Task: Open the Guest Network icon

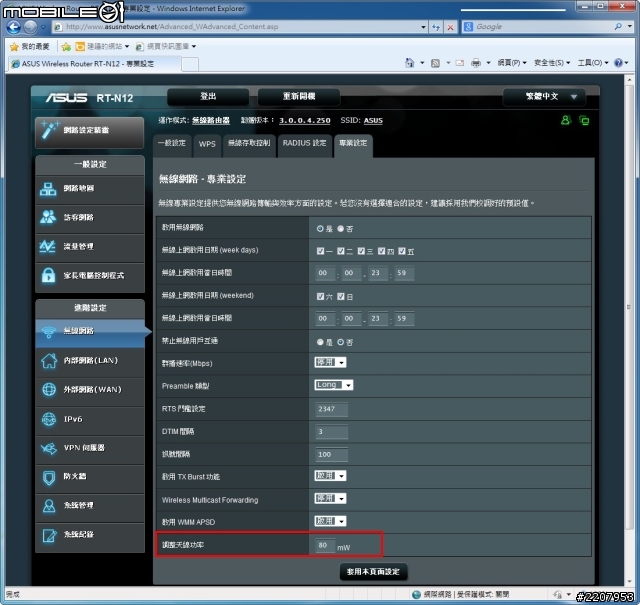Action: [x=49, y=217]
